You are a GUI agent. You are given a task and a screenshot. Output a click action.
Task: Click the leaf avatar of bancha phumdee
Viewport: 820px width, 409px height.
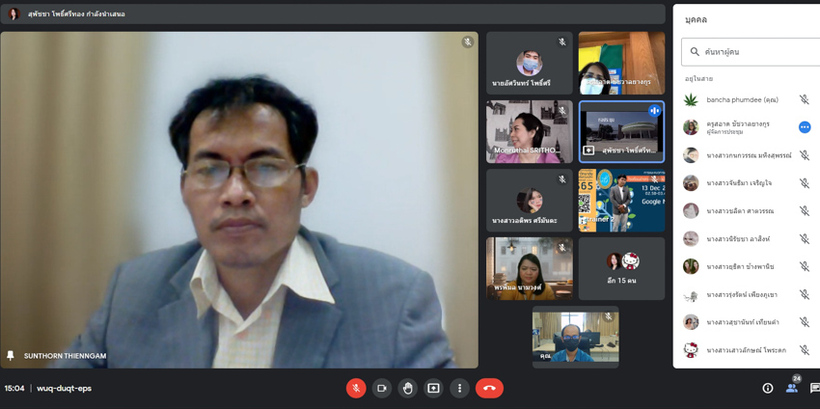[691, 99]
